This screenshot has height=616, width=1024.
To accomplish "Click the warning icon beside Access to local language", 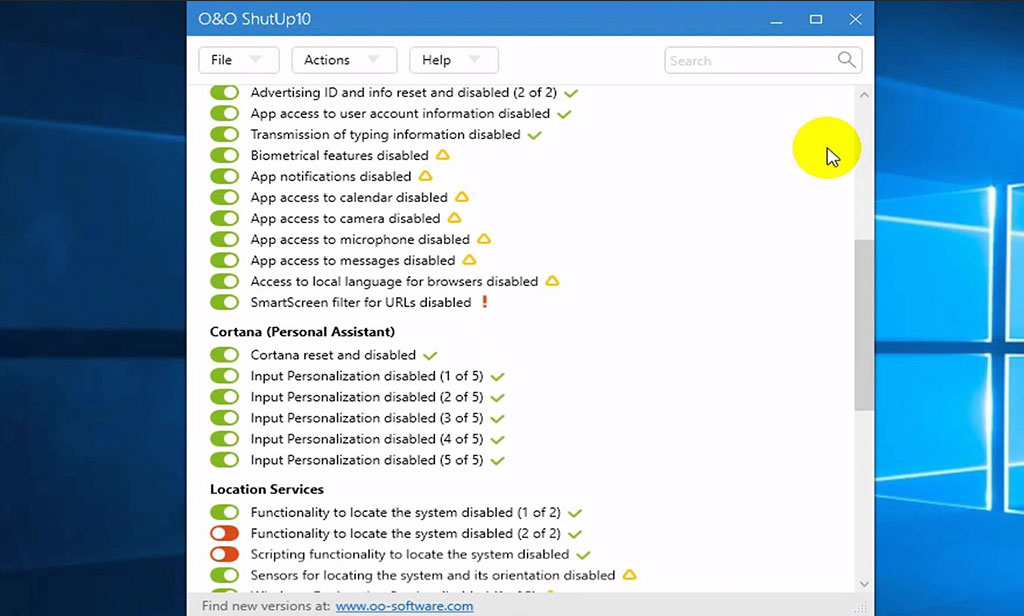I will coord(552,281).
